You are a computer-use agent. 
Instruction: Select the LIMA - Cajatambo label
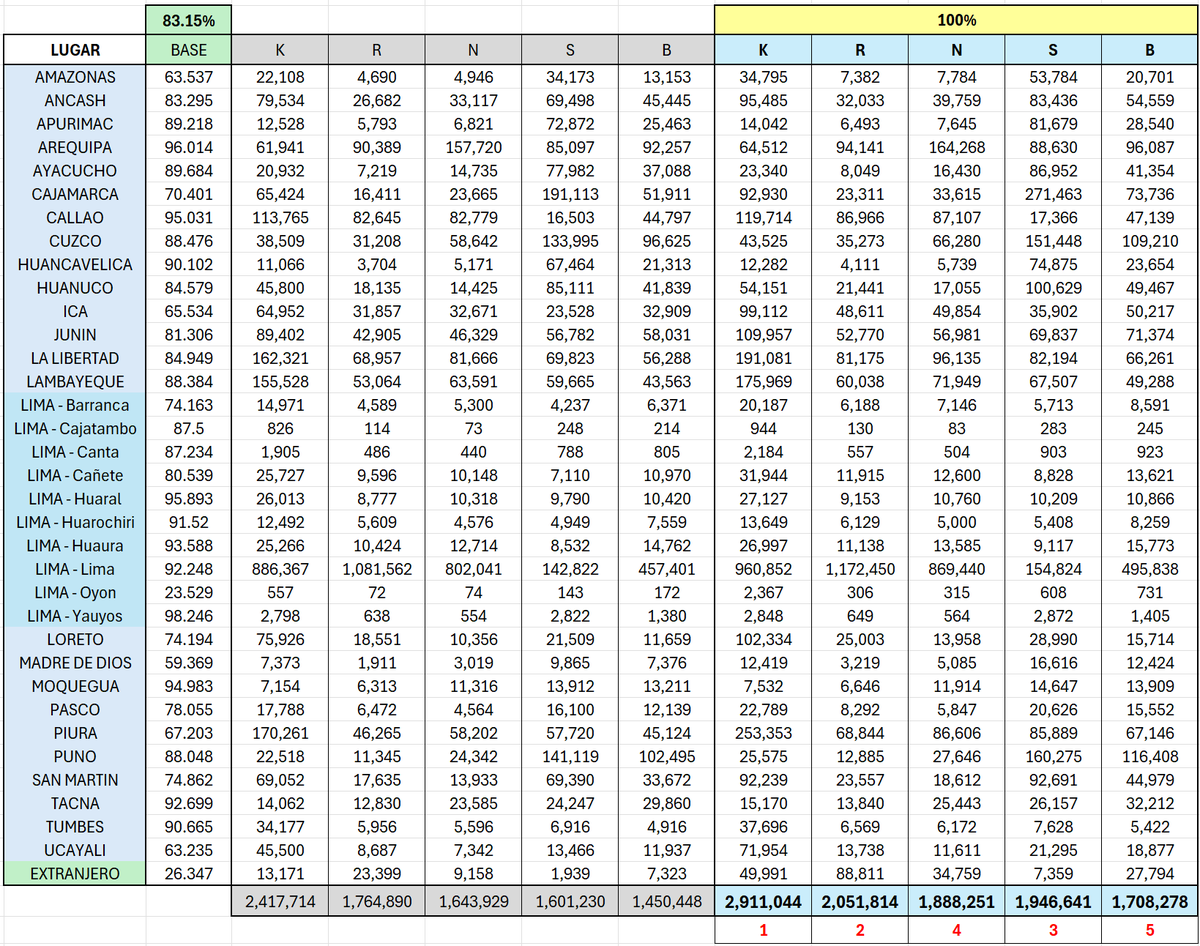(x=75, y=428)
